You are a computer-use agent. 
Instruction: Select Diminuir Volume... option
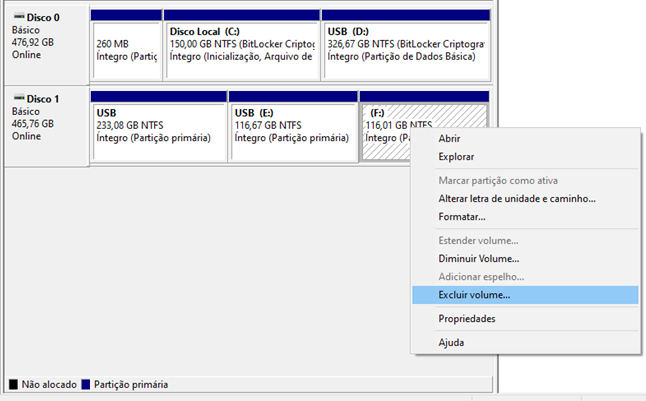click(525, 259)
